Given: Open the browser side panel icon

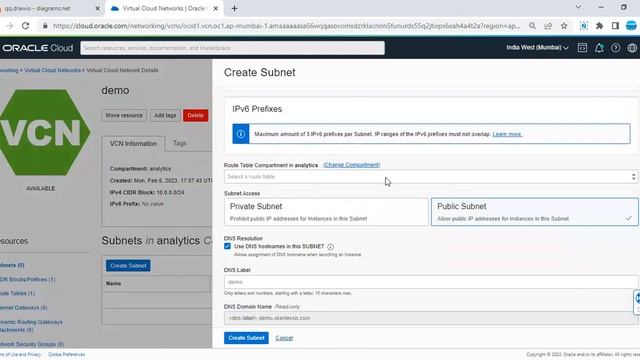Looking at the screenshot, I should point(615,26).
